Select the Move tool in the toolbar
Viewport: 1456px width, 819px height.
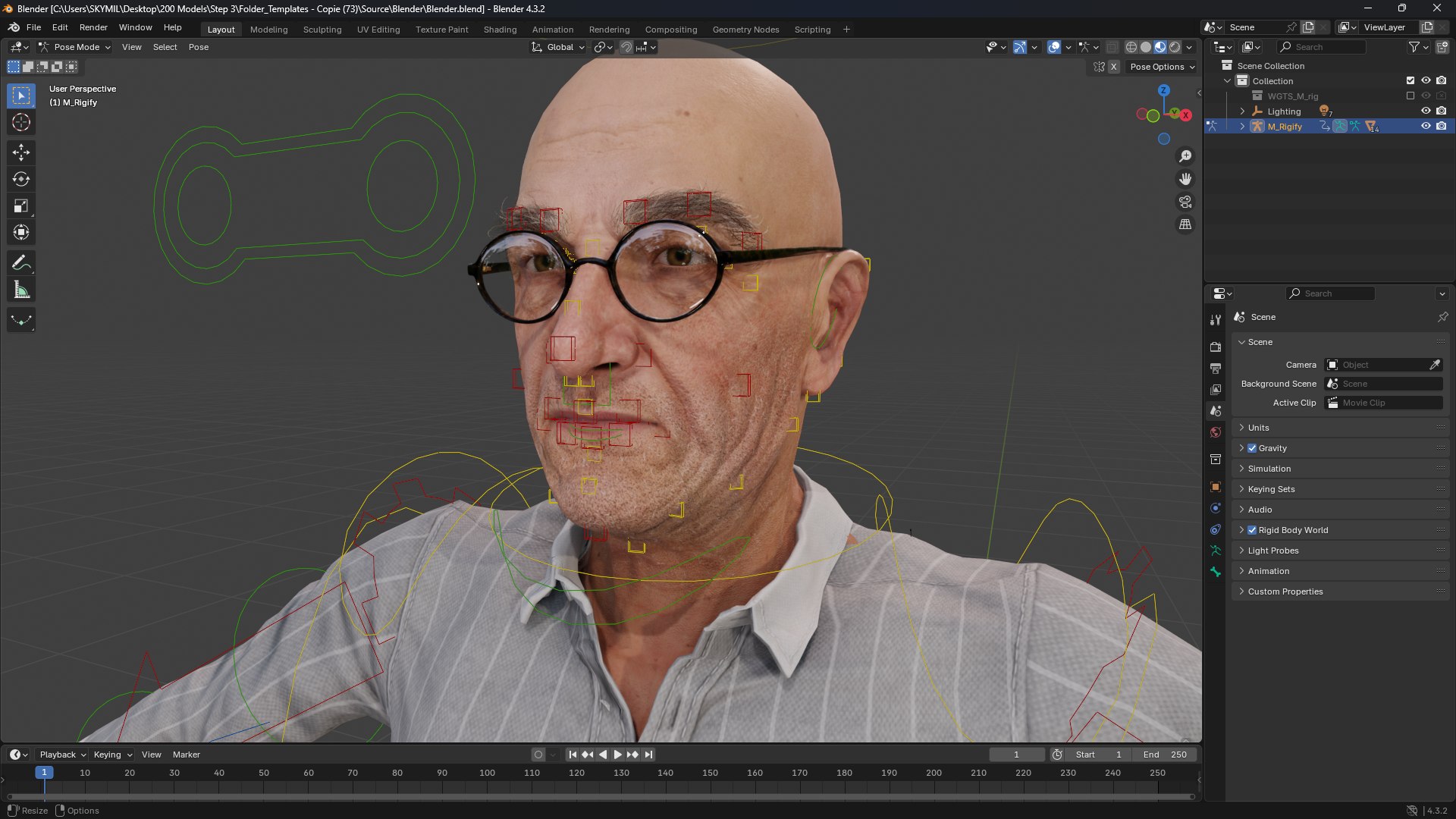pyautogui.click(x=21, y=152)
